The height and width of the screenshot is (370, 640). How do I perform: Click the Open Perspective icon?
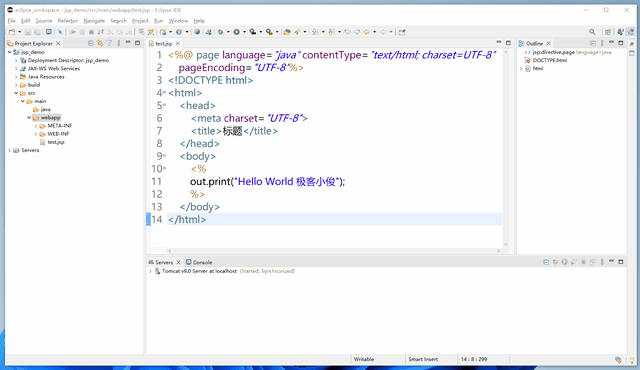click(x=608, y=32)
